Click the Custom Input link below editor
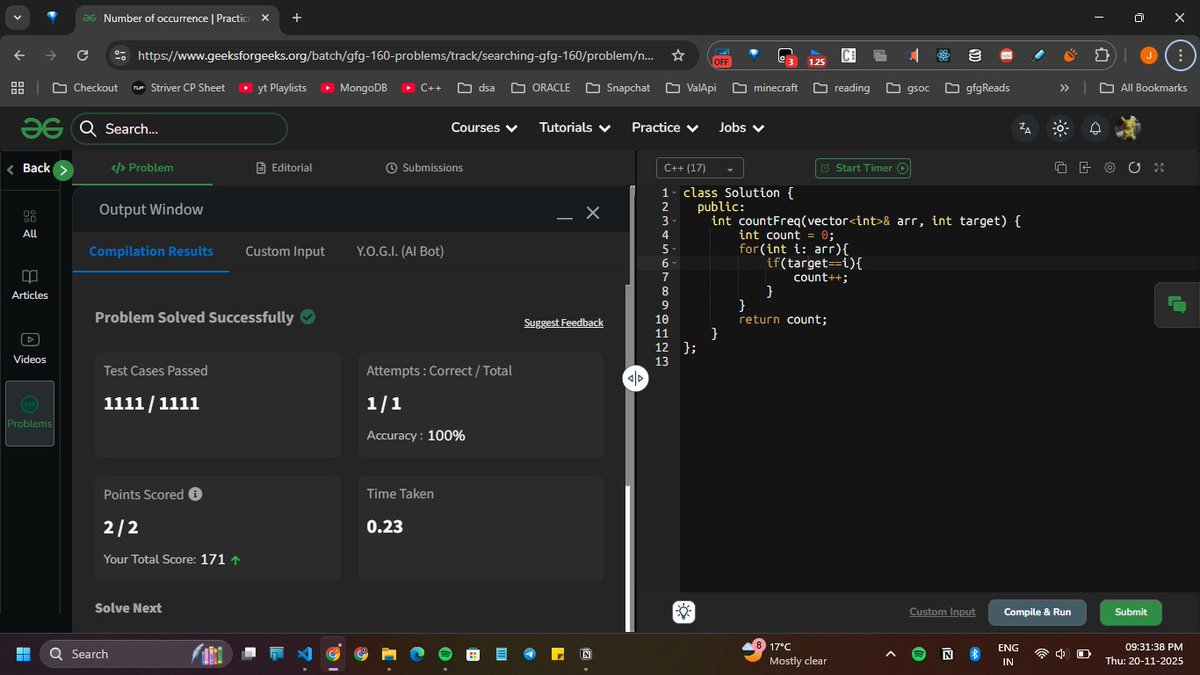Screen dimensions: 1200x675 tap(942, 612)
